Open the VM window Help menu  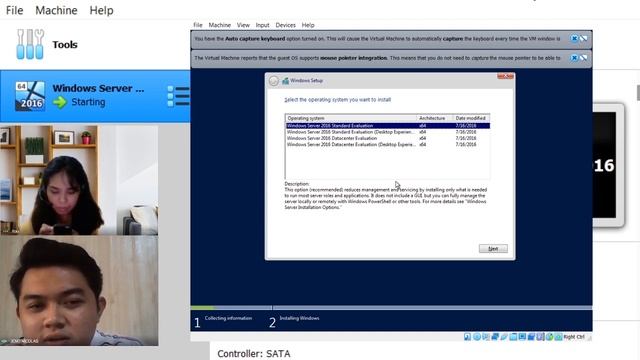click(308, 25)
